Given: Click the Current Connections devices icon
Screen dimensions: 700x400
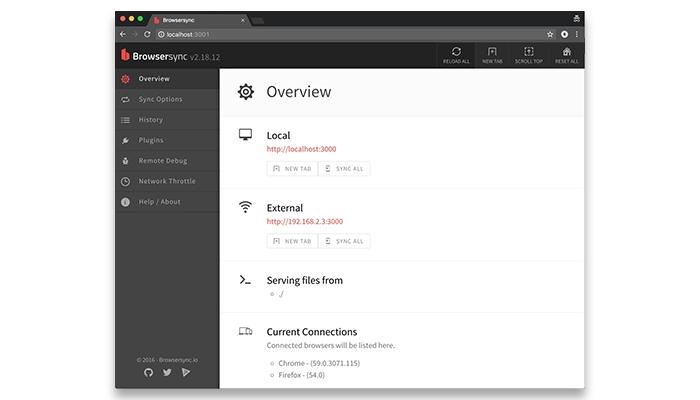Looking at the screenshot, I should (245, 331).
